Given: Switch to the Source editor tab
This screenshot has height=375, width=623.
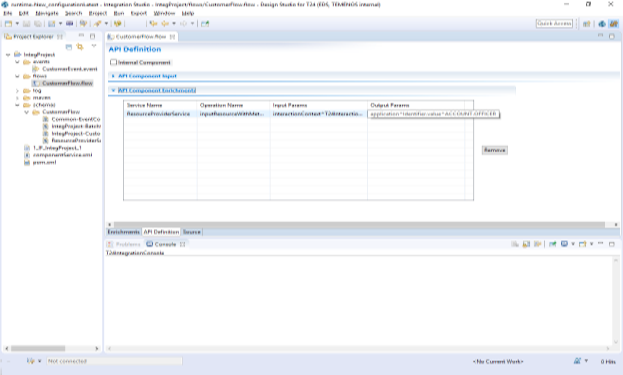Looking at the screenshot, I should [192, 232].
